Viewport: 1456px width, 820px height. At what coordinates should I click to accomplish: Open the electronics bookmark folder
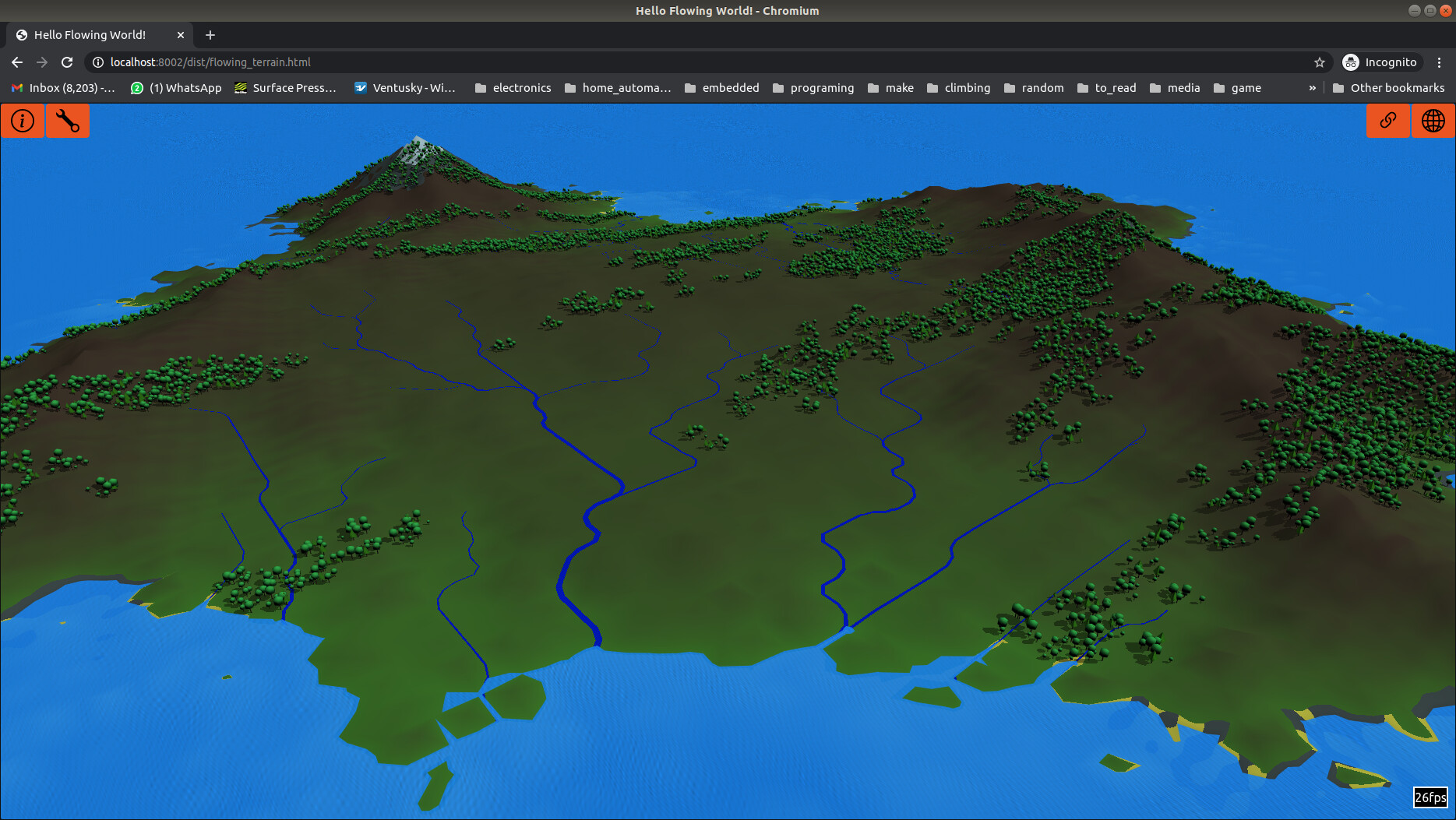tap(513, 88)
